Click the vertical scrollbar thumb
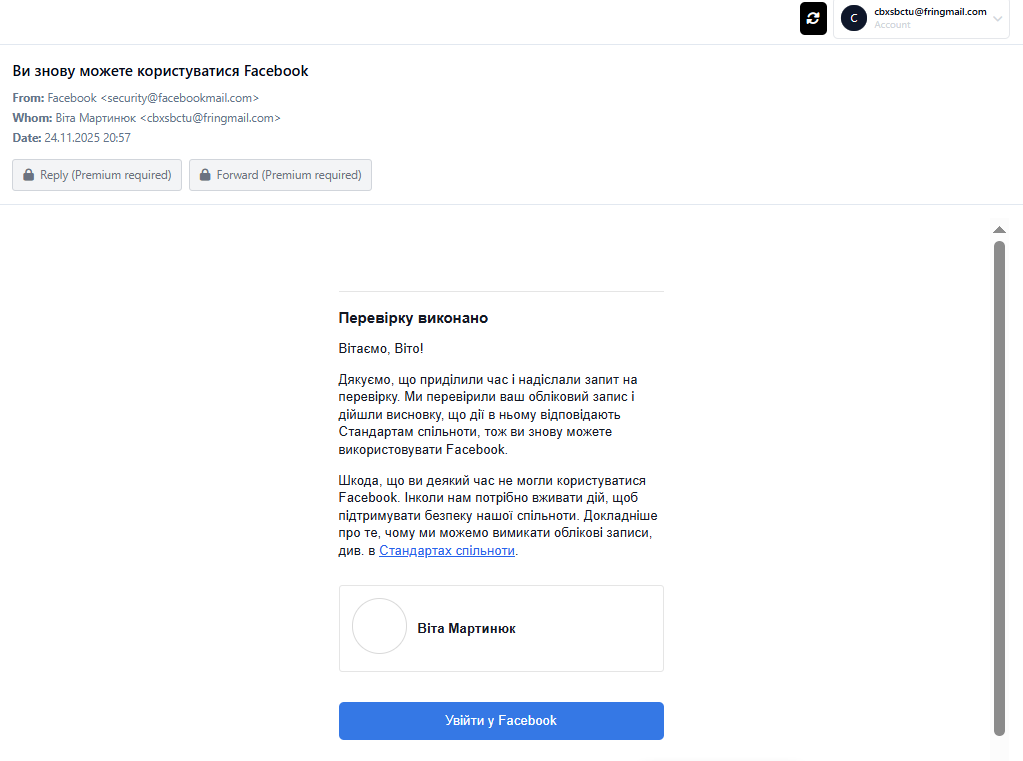Viewport: 1023px width, 761px height. pyautogui.click(x=998, y=487)
